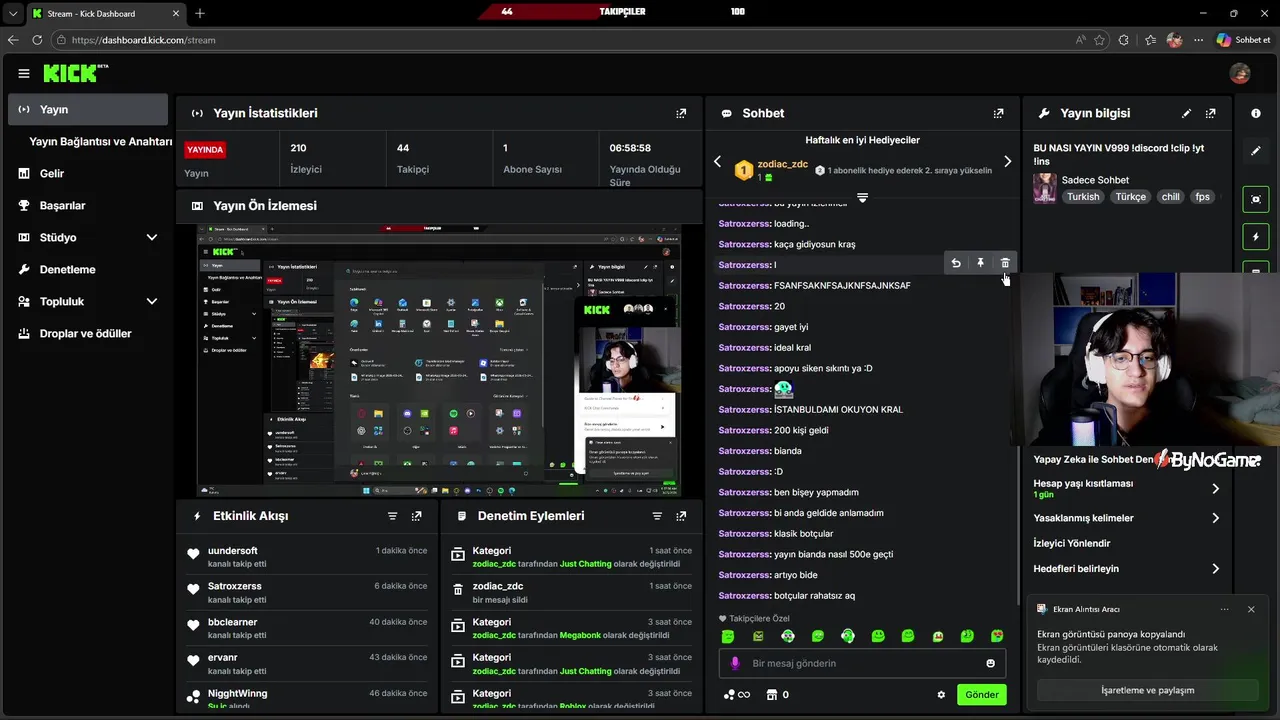
Task: Open a new browser tab
Action: [200, 13]
